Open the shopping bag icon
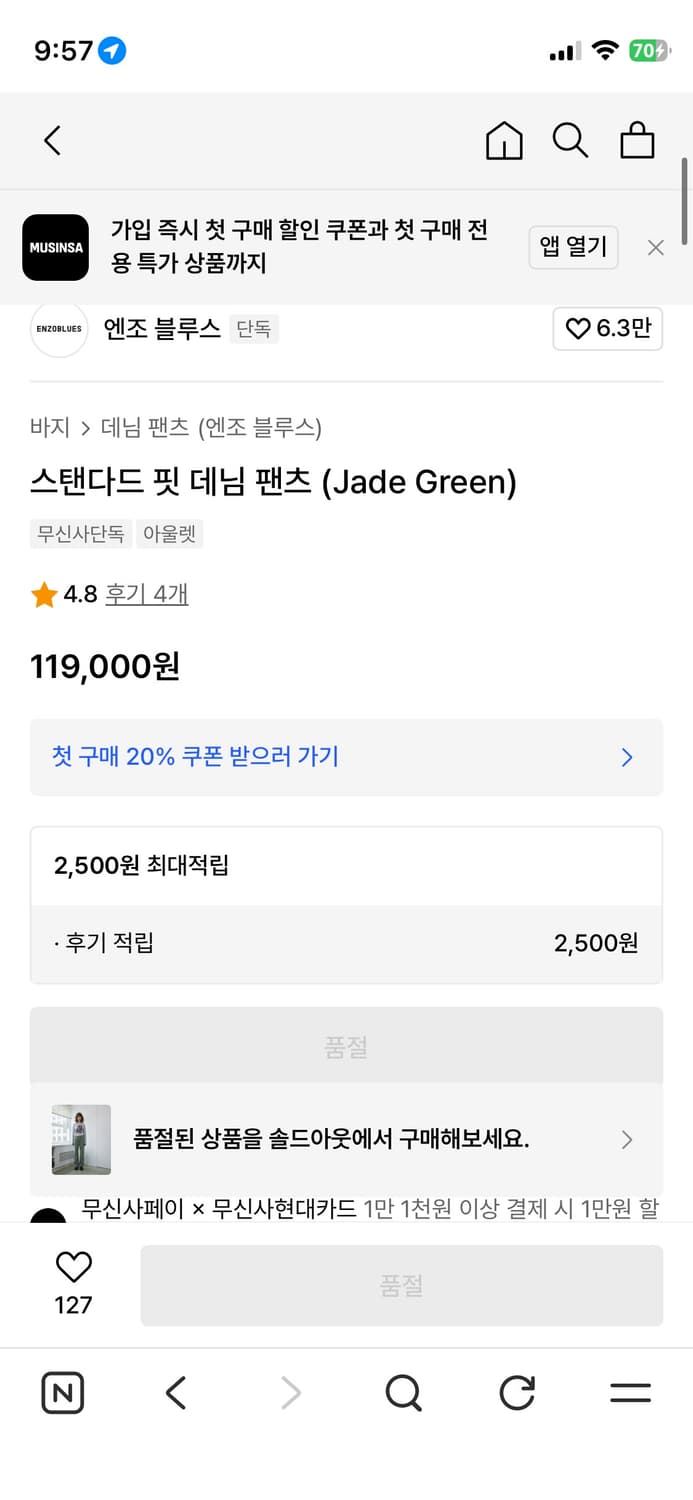The height and width of the screenshot is (1500, 693). [x=638, y=141]
